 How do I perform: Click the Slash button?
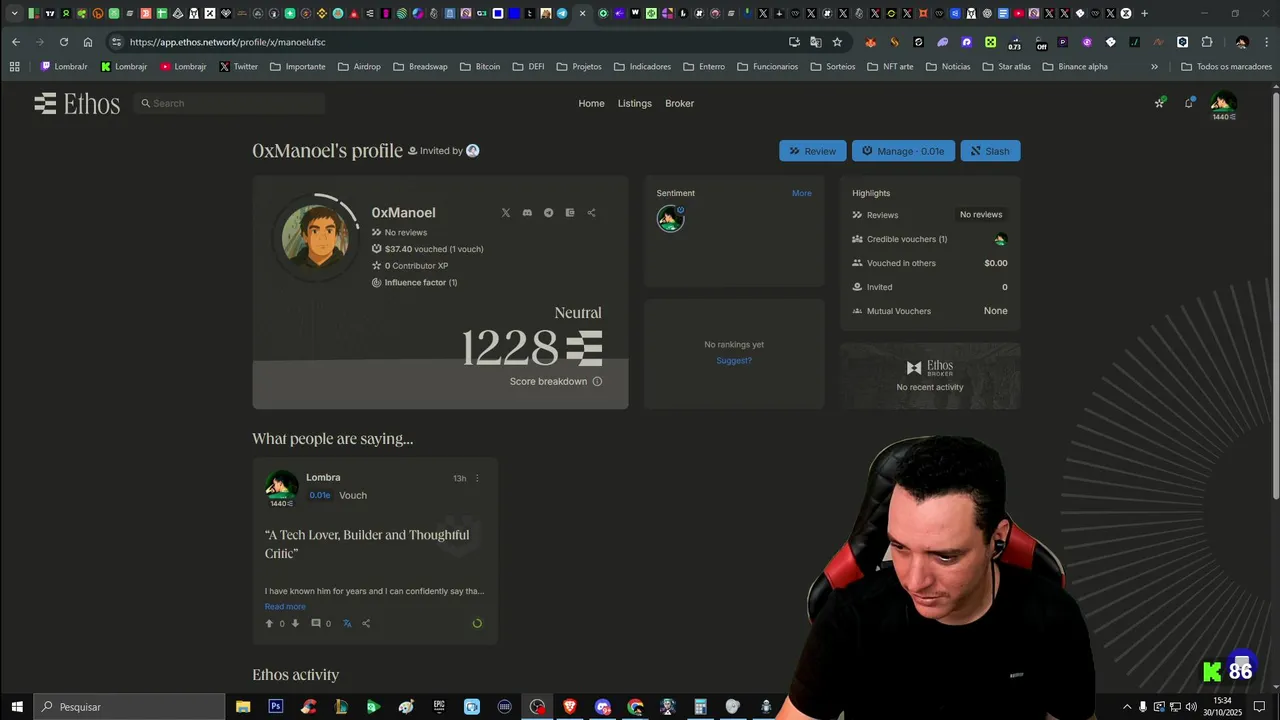click(x=990, y=151)
